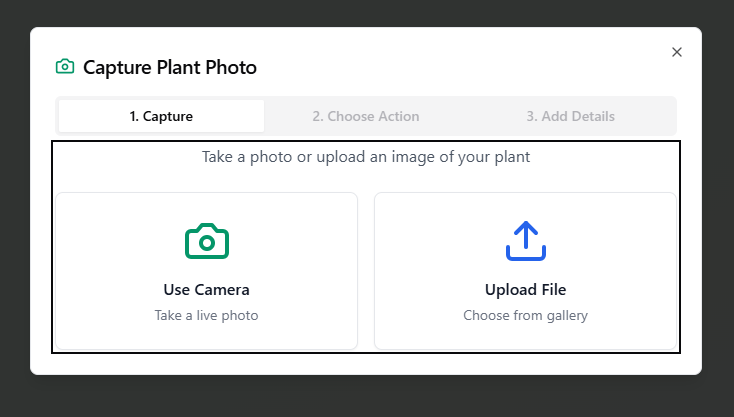Click the blue upload arrow icon
The height and width of the screenshot is (417, 734).
pos(525,241)
